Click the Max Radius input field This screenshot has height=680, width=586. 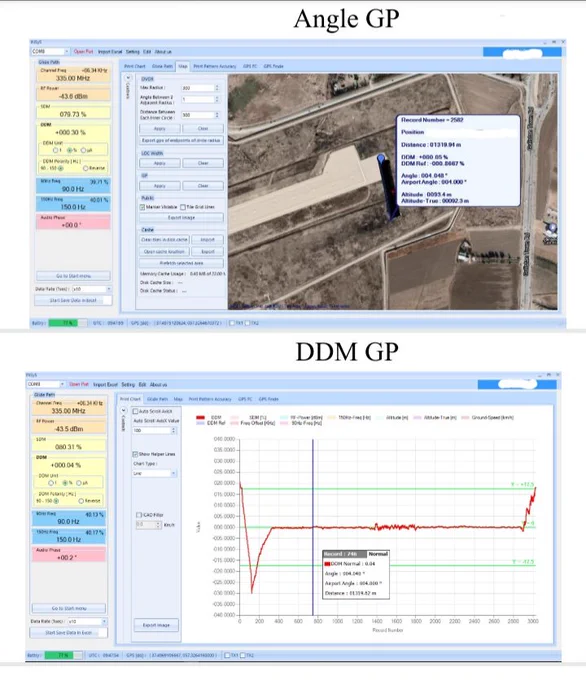click(198, 88)
